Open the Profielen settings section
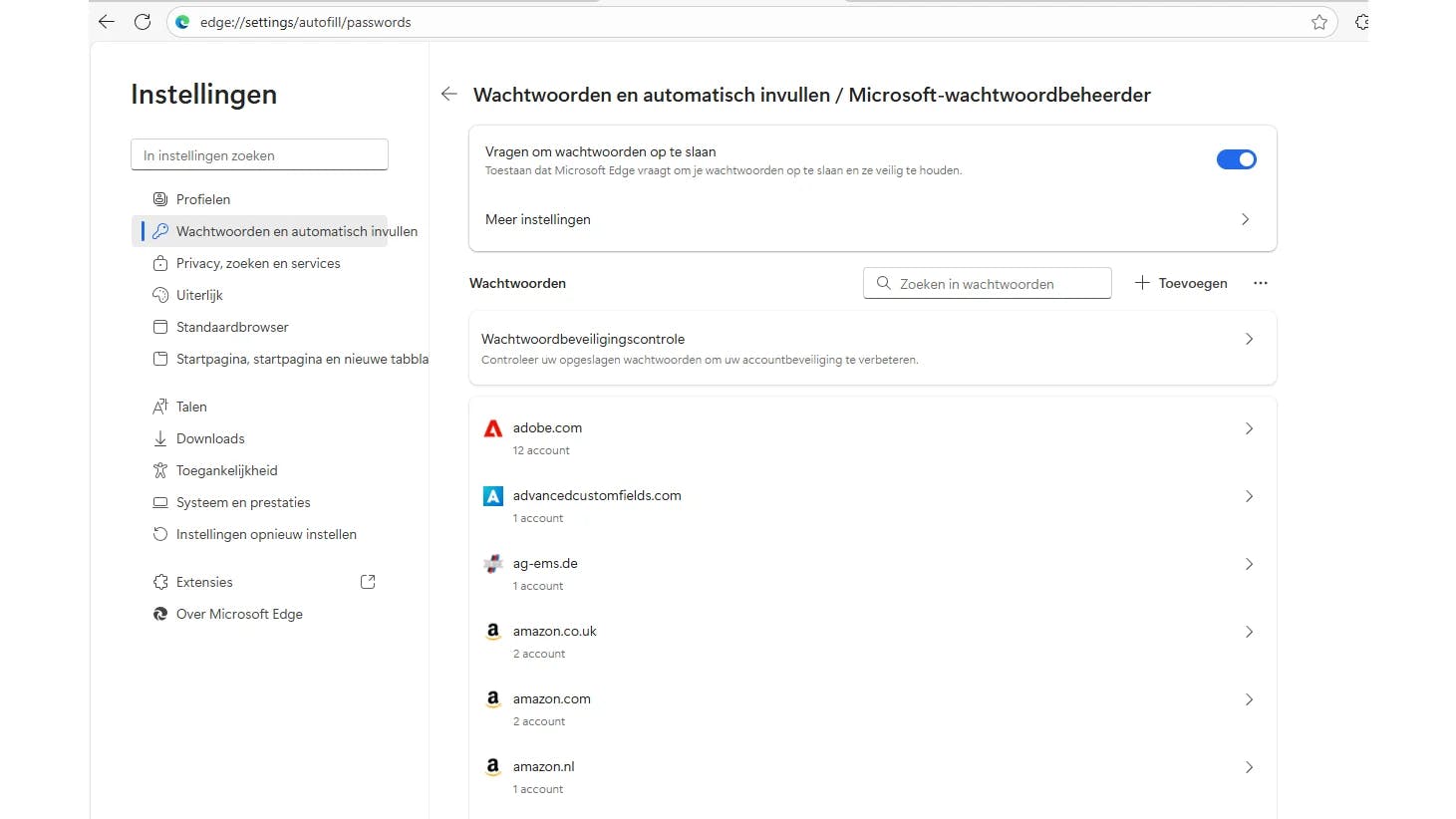Viewport: 1456px width, 819px height. point(259,199)
